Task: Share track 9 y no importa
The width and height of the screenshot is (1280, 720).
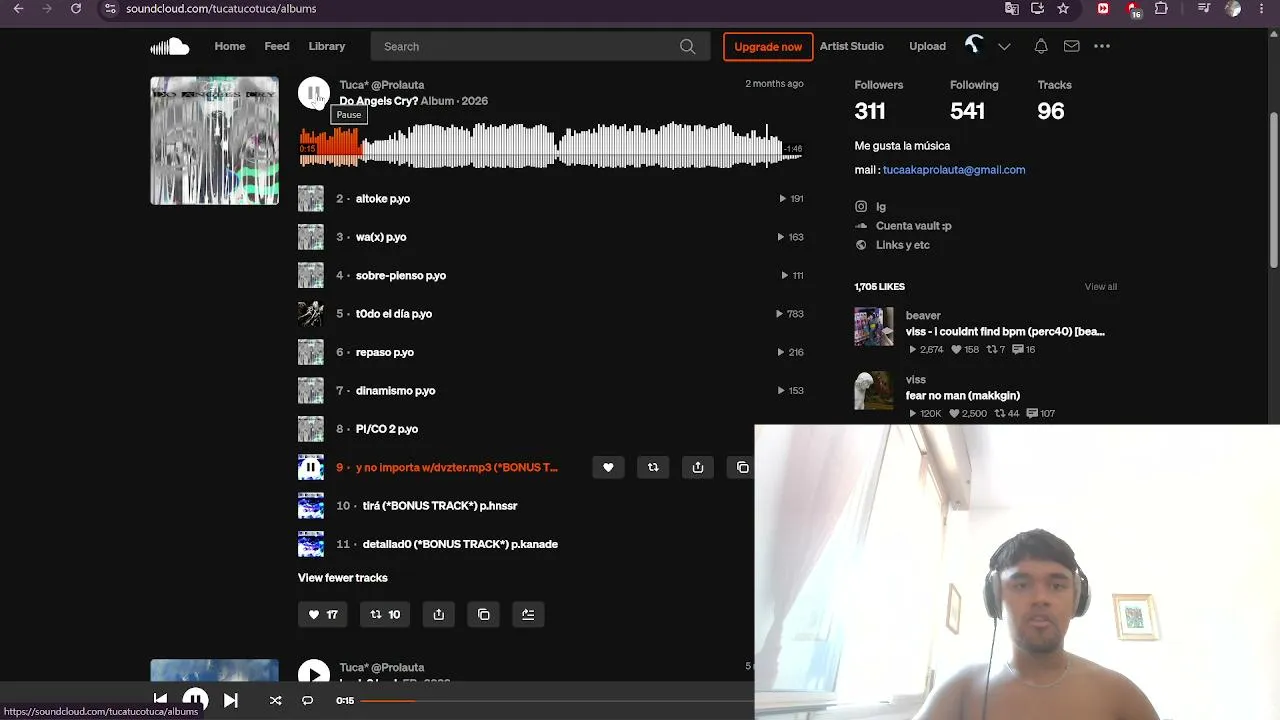Action: tap(698, 467)
